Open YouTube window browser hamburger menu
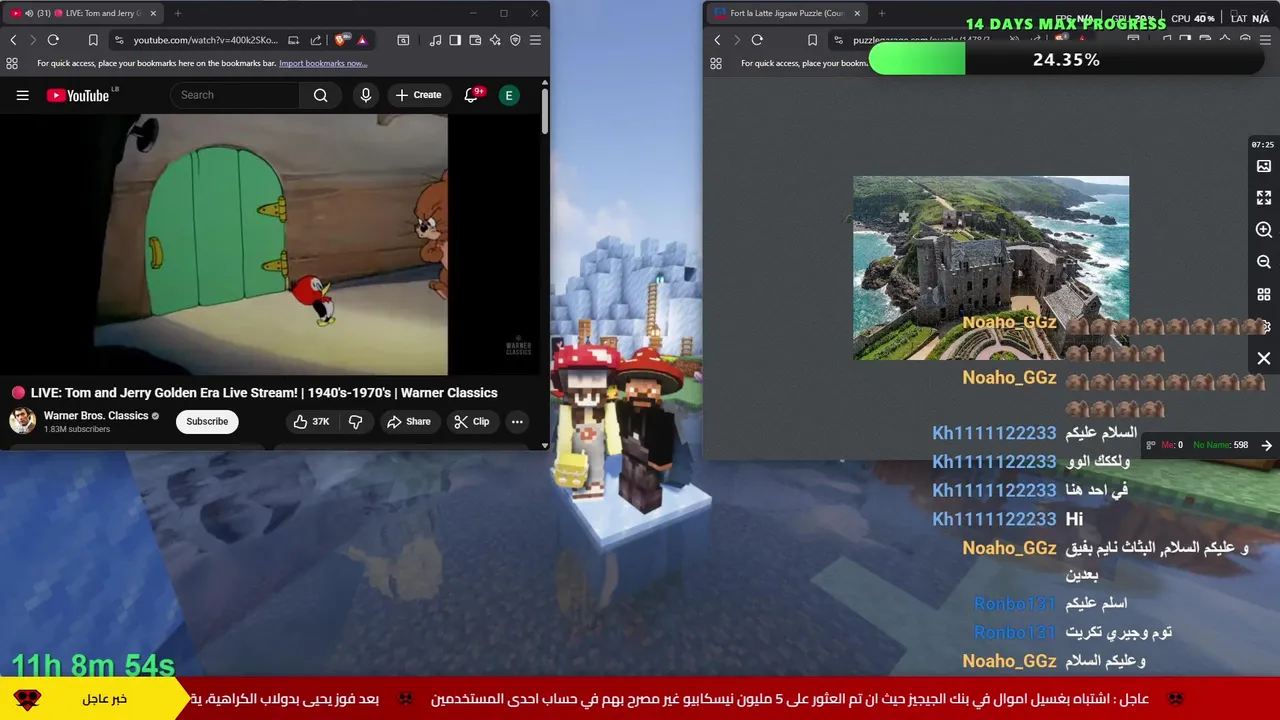The width and height of the screenshot is (1280, 720). pyautogui.click(x=535, y=40)
